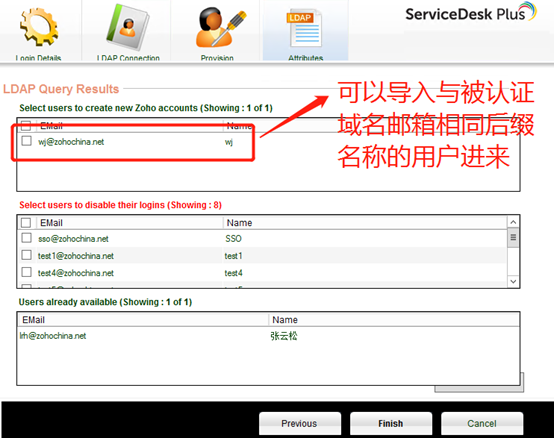
Task: Click Name column header in users already available table
Action: click(285, 320)
